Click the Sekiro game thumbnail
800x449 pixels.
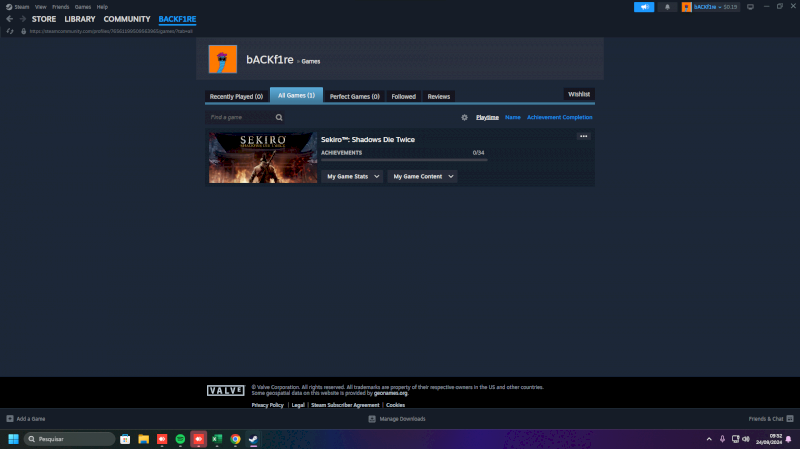click(x=263, y=158)
